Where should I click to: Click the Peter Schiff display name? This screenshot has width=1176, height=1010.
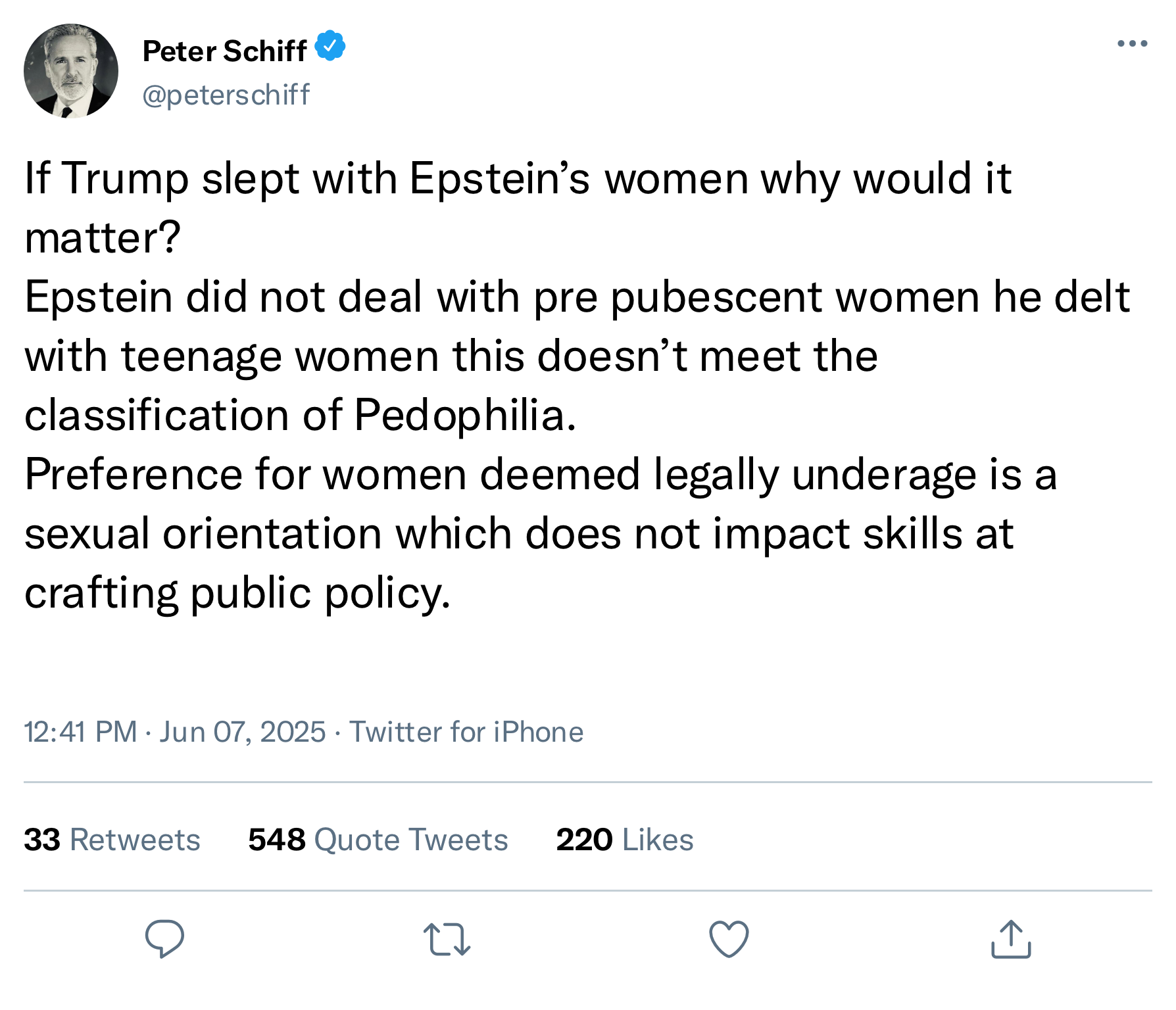225,51
